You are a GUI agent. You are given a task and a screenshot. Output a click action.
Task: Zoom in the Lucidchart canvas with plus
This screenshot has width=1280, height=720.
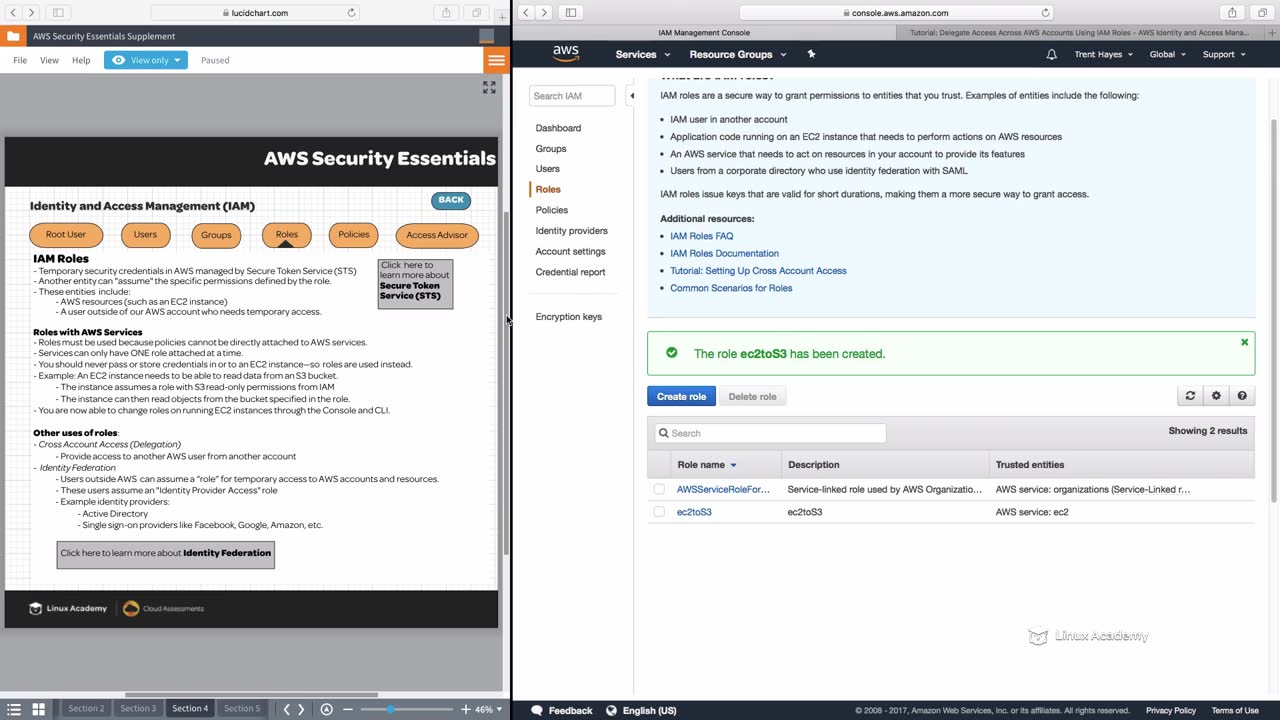465,709
